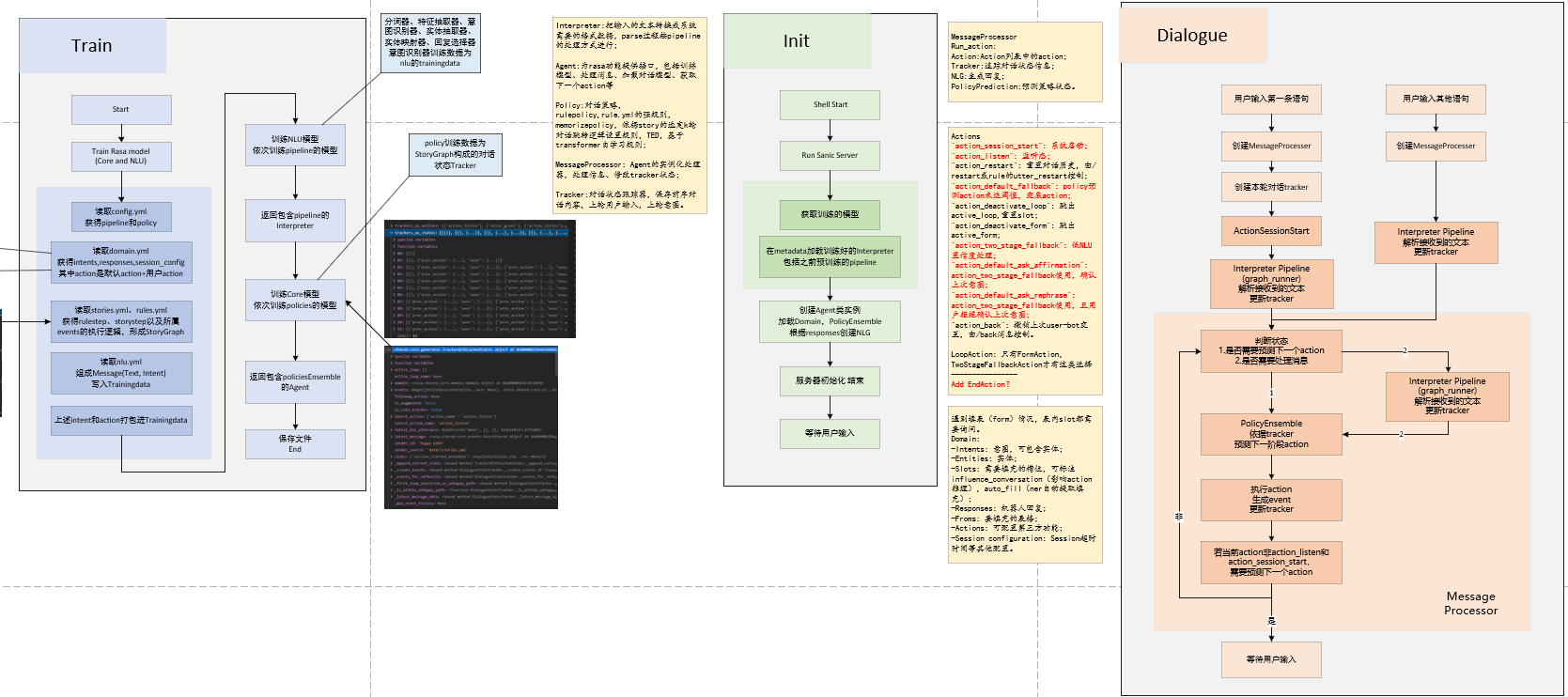
Task: Select the Init title block
Action: coord(798,40)
